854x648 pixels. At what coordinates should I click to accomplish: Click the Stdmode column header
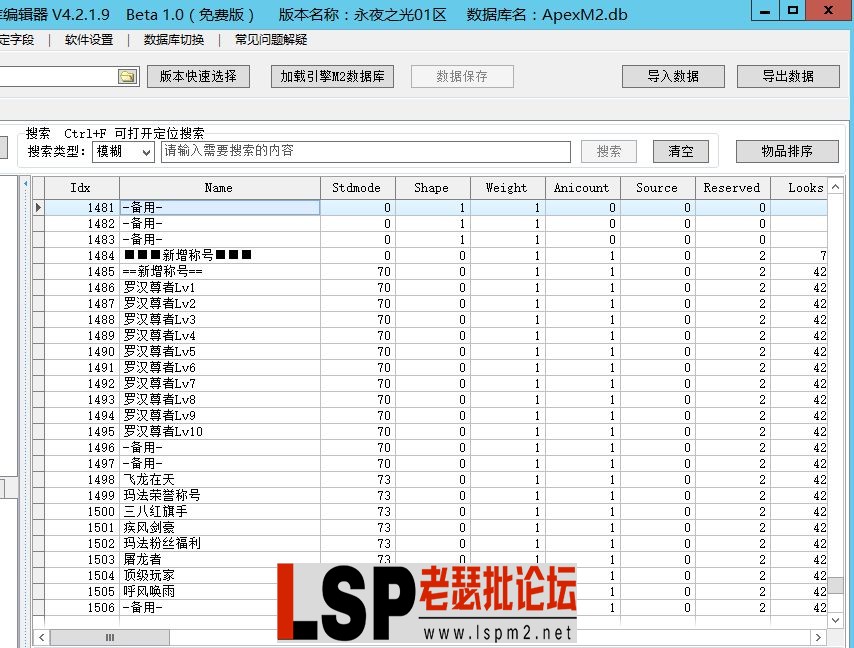point(357,188)
